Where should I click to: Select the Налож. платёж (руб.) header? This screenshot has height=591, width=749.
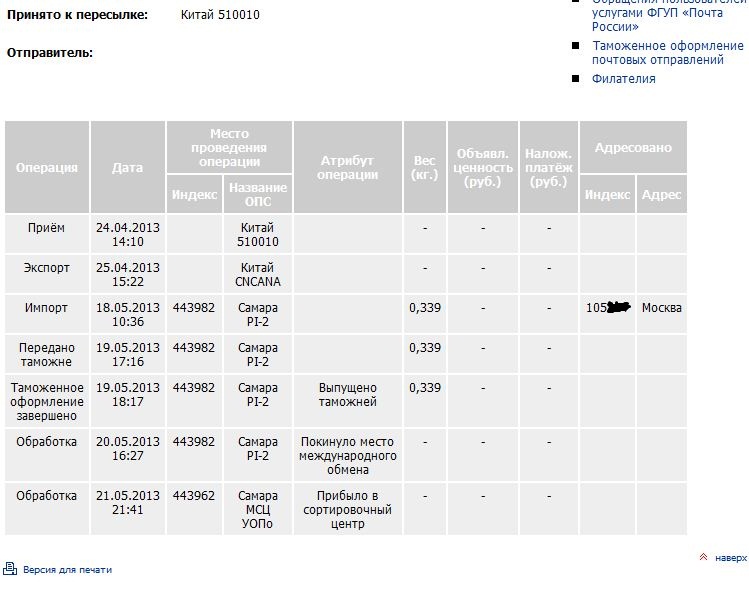click(548, 167)
